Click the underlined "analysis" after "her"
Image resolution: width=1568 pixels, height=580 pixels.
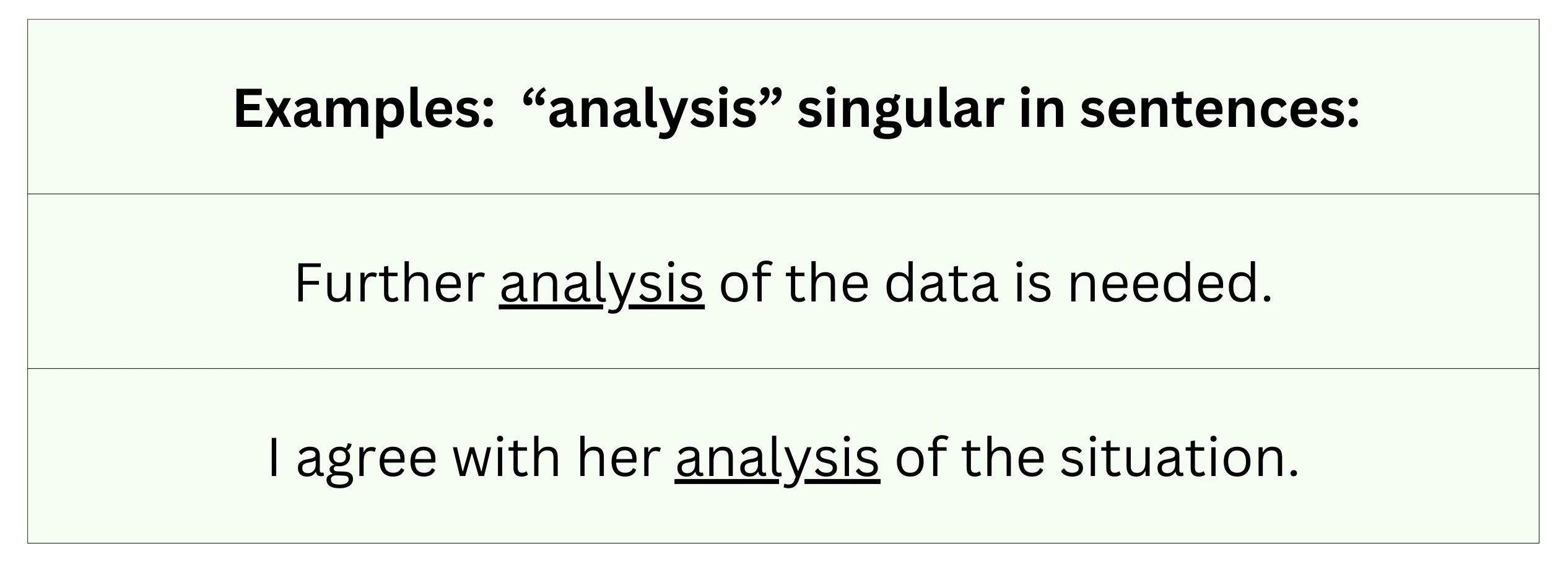tap(777, 459)
